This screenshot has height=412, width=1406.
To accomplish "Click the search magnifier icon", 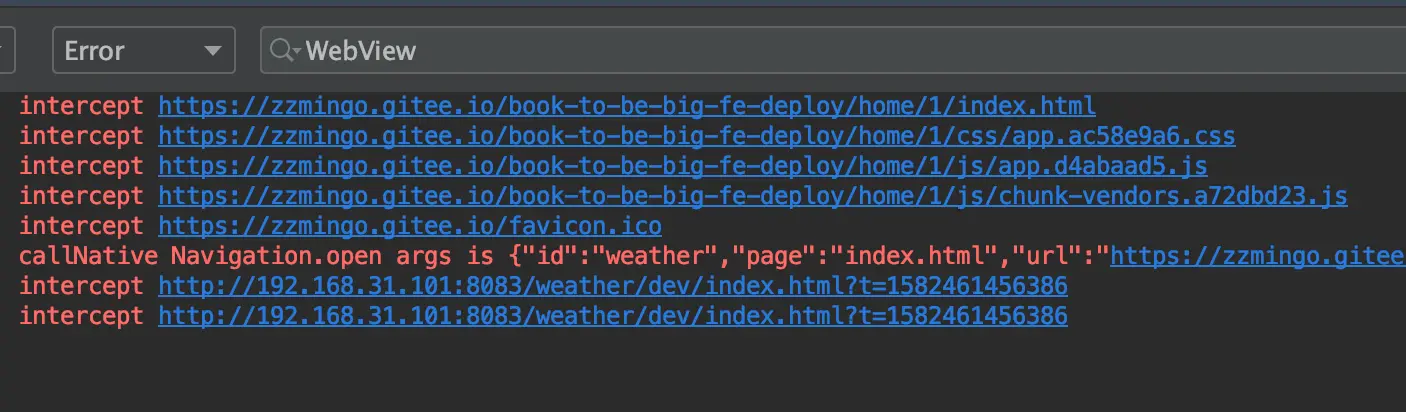I will (x=285, y=50).
